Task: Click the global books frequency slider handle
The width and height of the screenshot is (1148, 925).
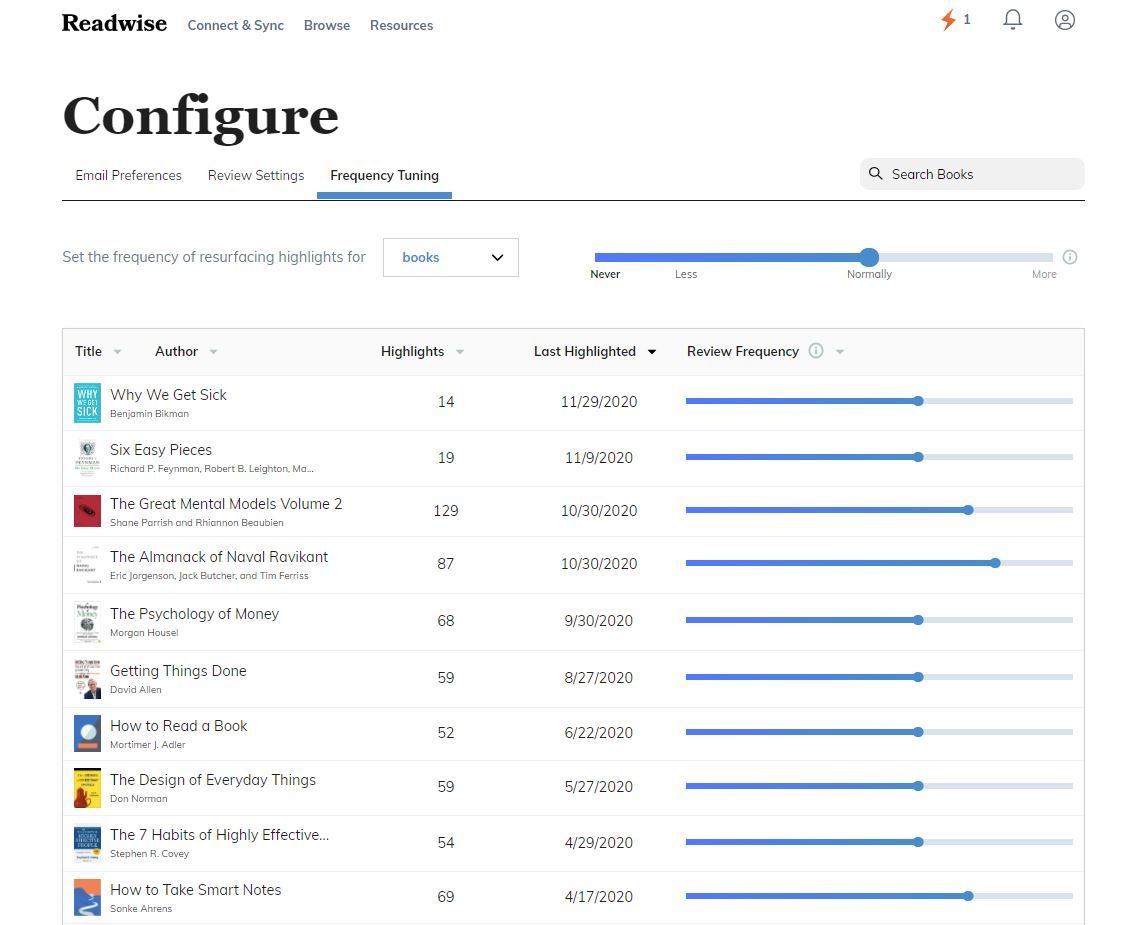Action: (869, 257)
